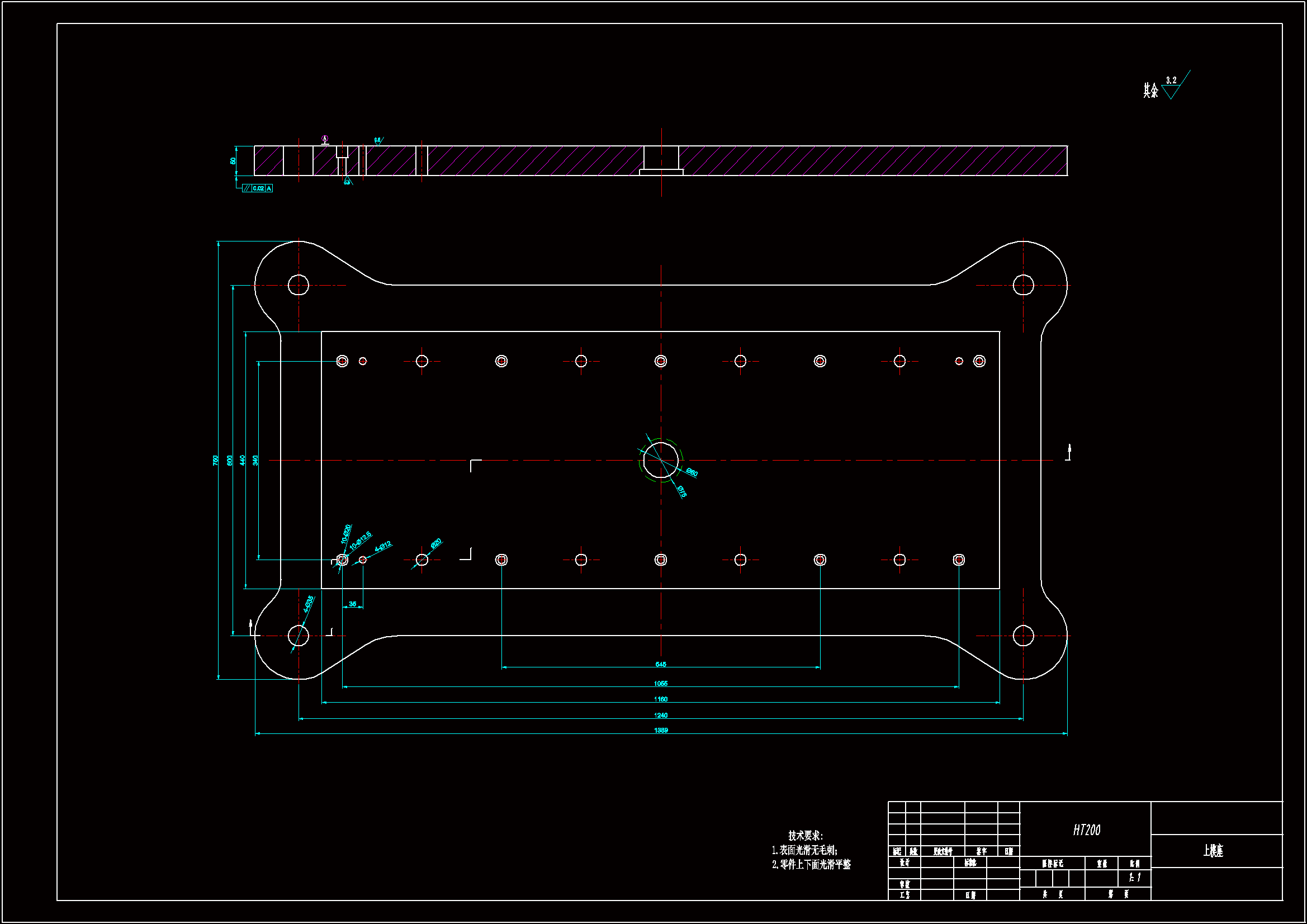Viewport: 1307px width, 924px height.
Task: Select the 1055 dimension value
Action: tap(660, 684)
